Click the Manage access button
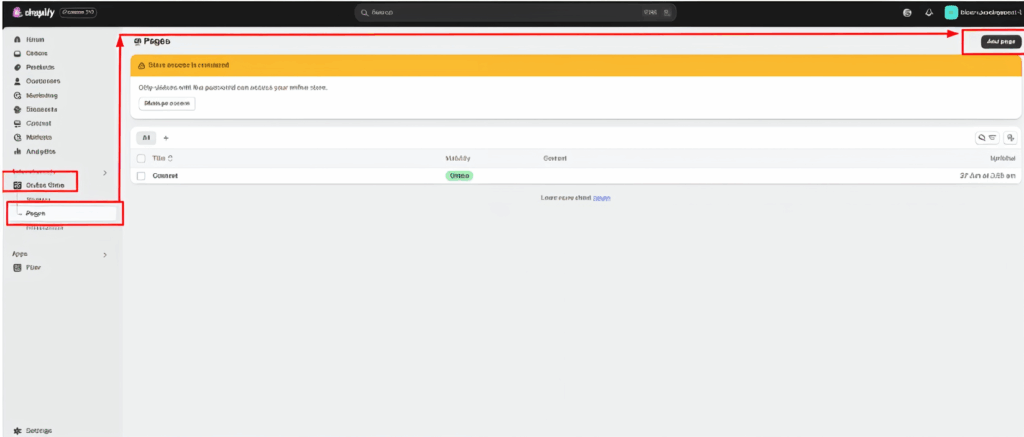 [167, 103]
